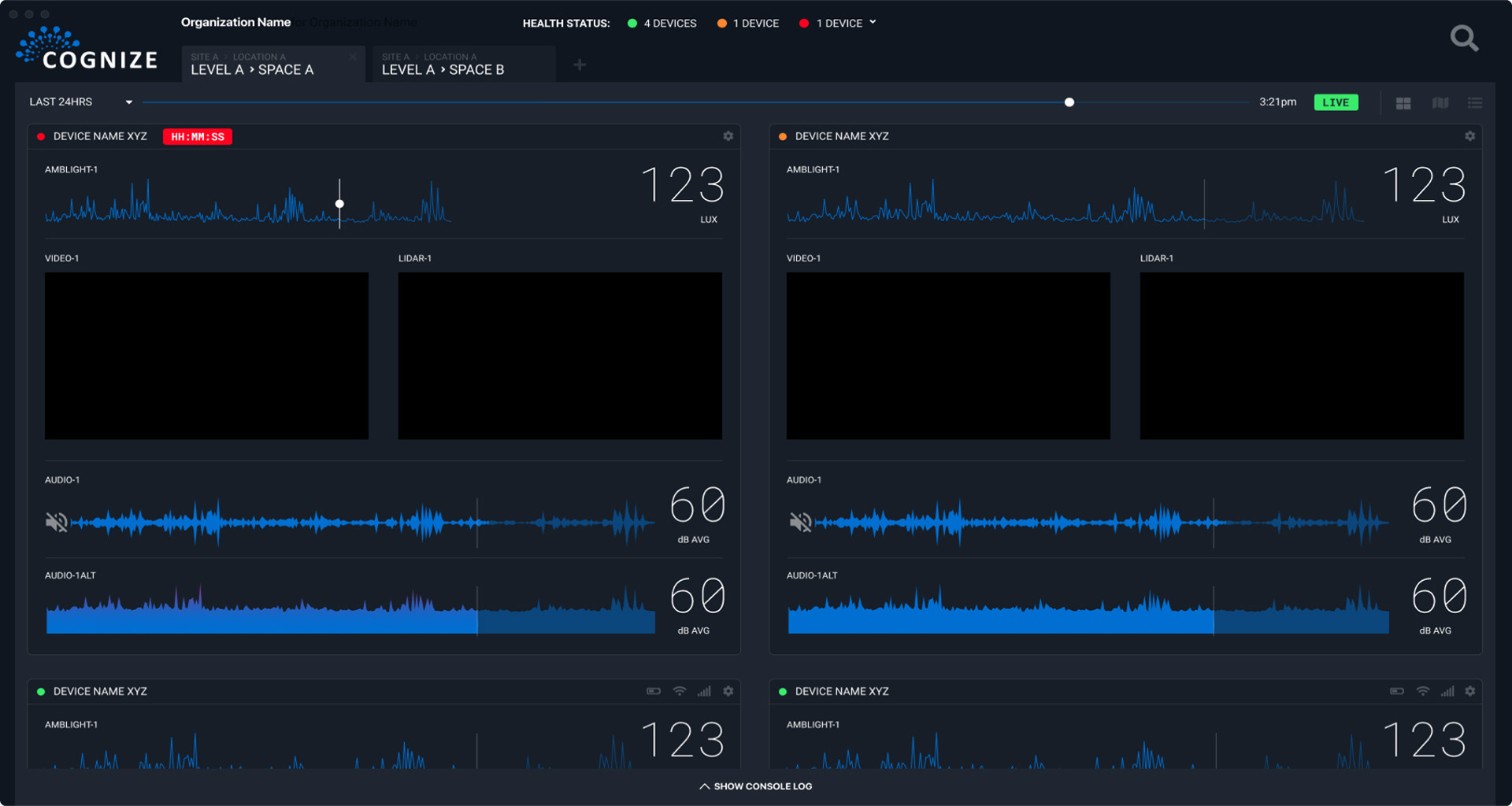
Task: Click battery icon on bottom-right device card
Action: point(1397,691)
